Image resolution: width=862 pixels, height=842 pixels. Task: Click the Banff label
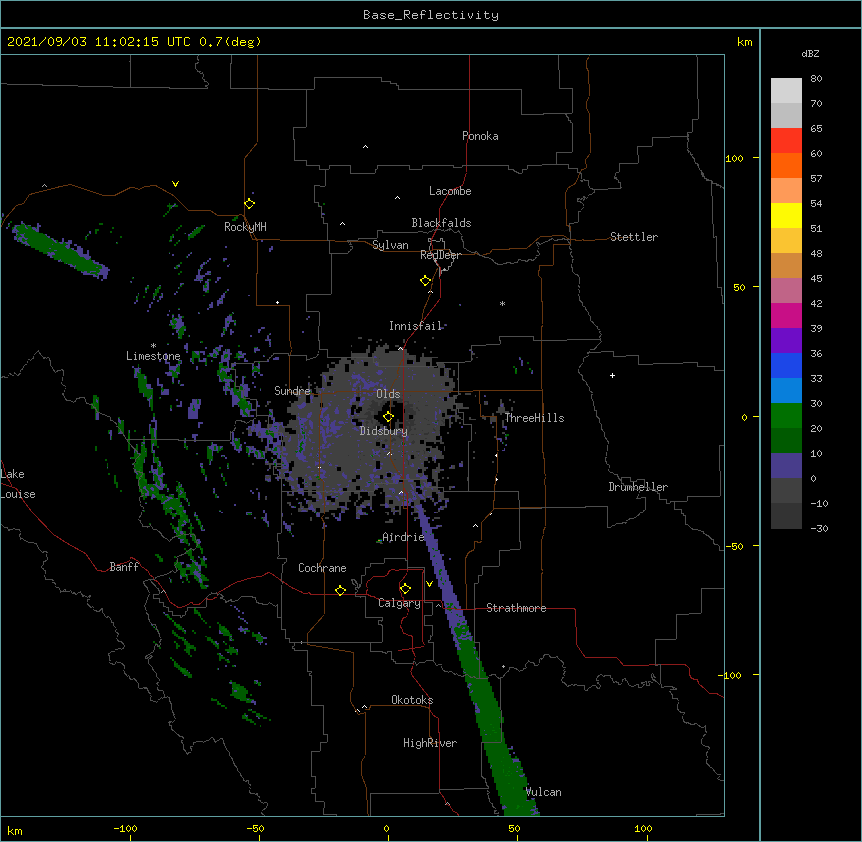click(124, 567)
